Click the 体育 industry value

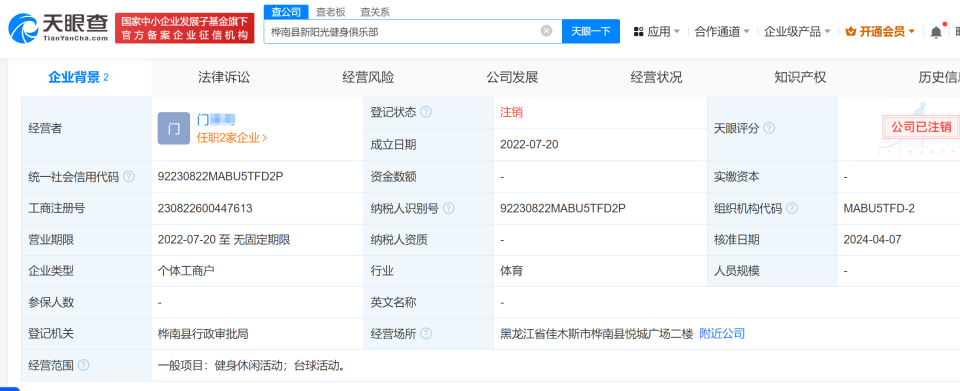click(511, 270)
